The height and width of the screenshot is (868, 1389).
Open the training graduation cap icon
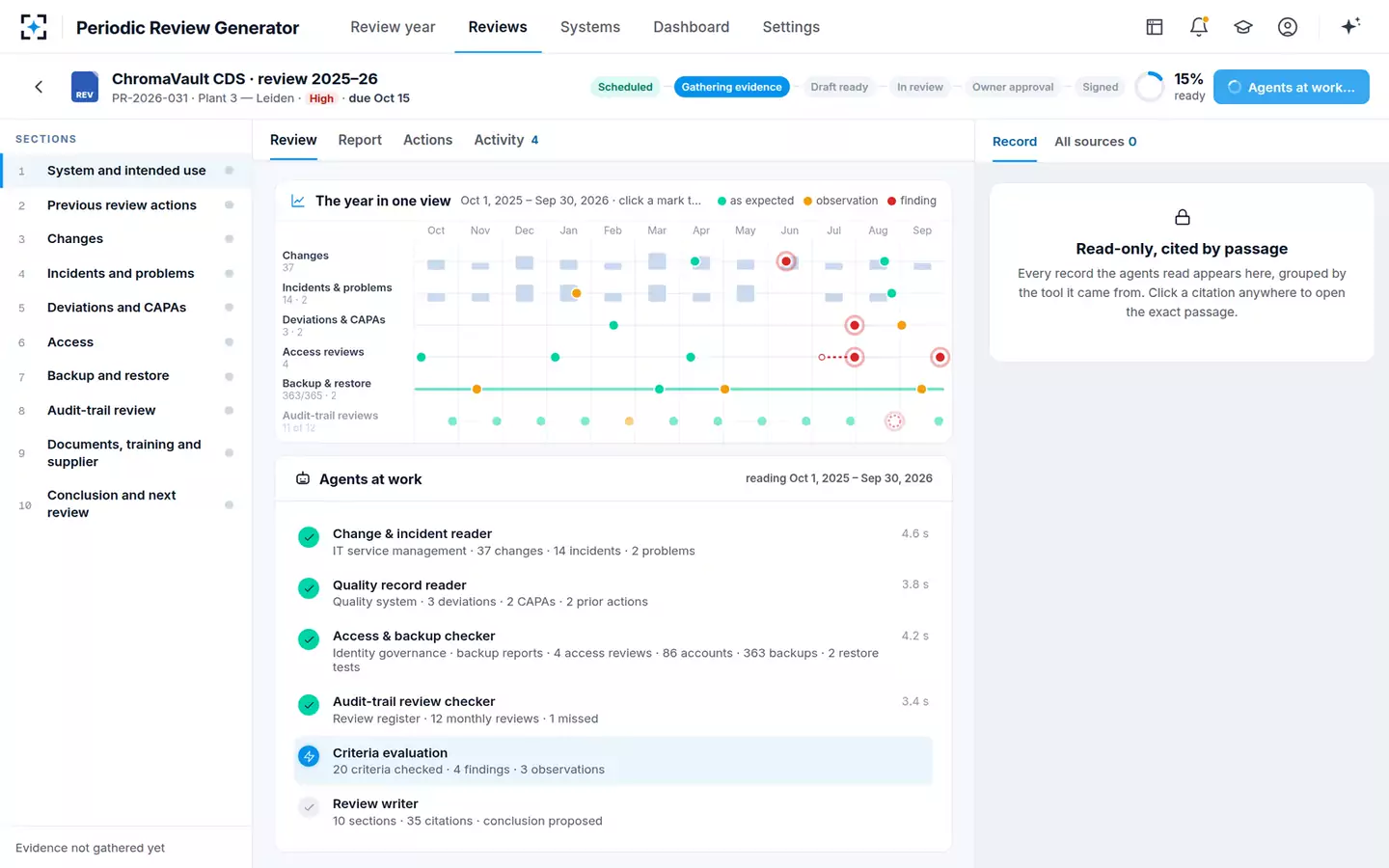tap(1243, 27)
